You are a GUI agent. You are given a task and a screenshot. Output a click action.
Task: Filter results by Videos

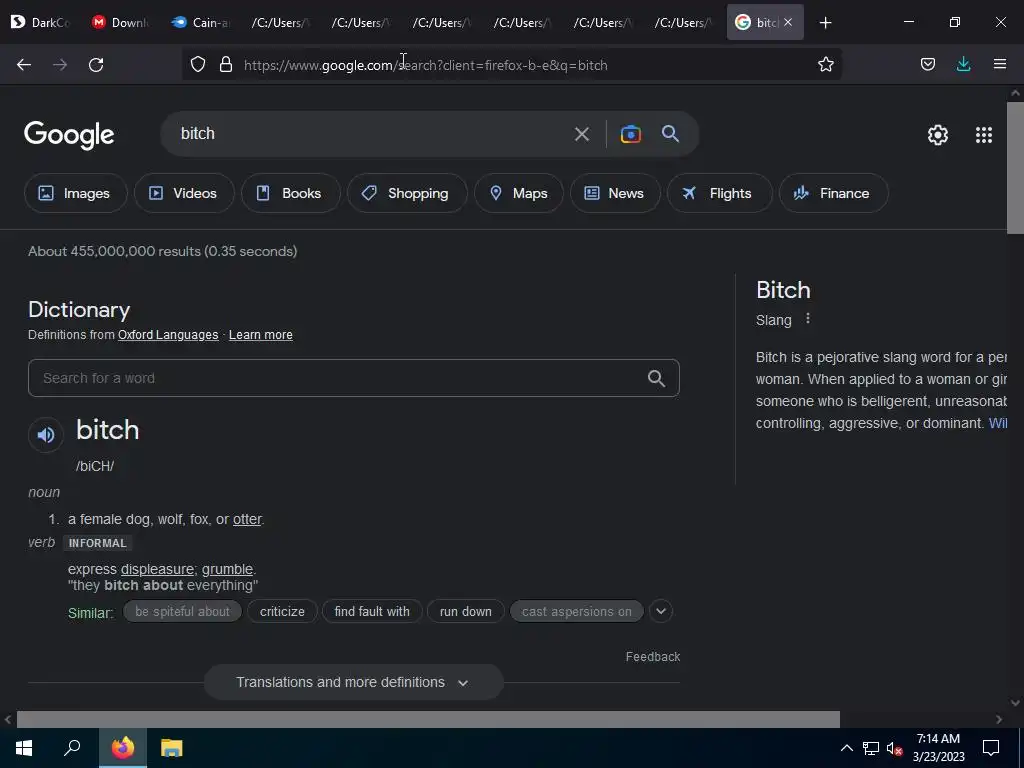coord(184,193)
